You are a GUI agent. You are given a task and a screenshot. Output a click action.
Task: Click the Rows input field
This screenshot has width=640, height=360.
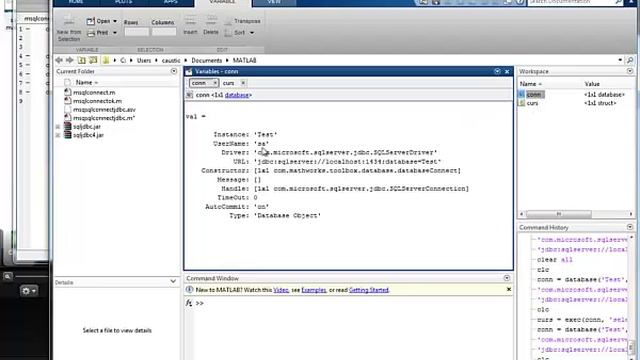point(136,32)
